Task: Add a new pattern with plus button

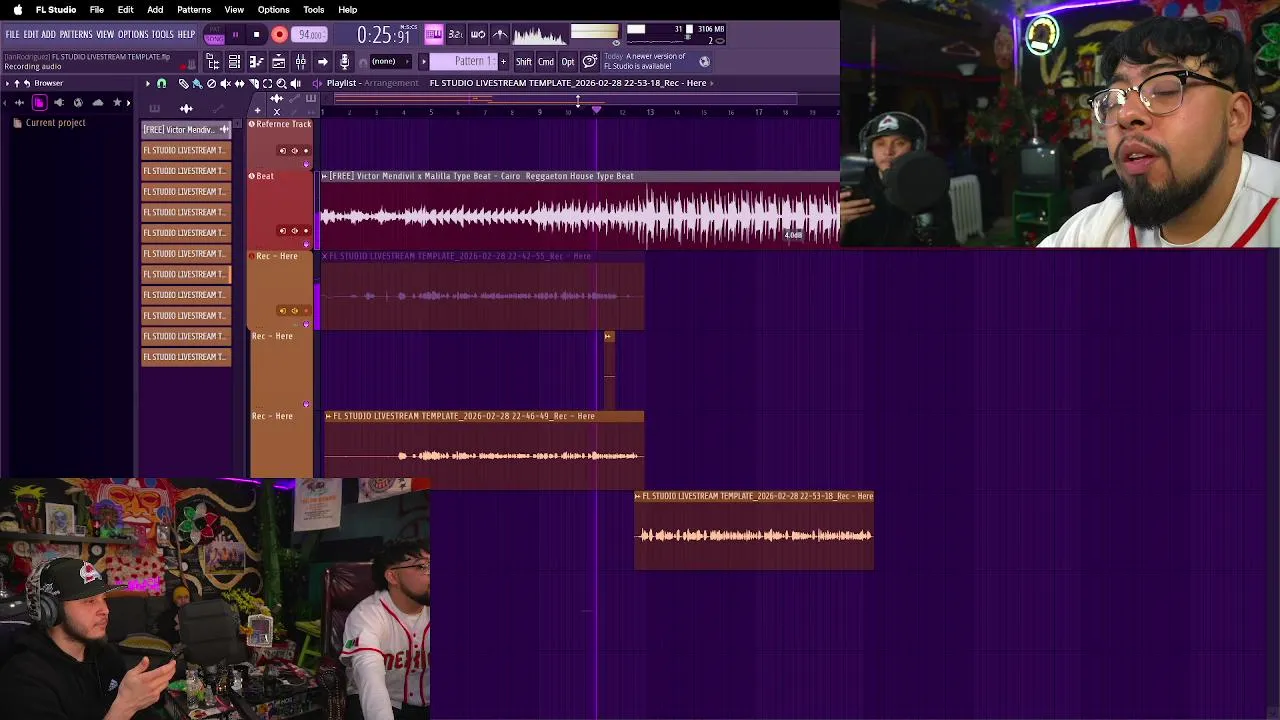Action: [x=503, y=62]
